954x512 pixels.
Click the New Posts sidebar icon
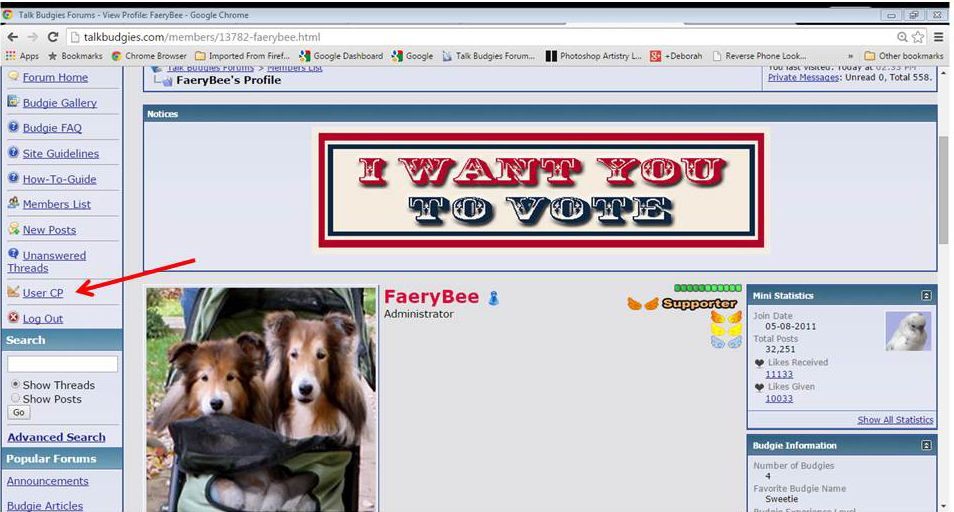pos(13,228)
